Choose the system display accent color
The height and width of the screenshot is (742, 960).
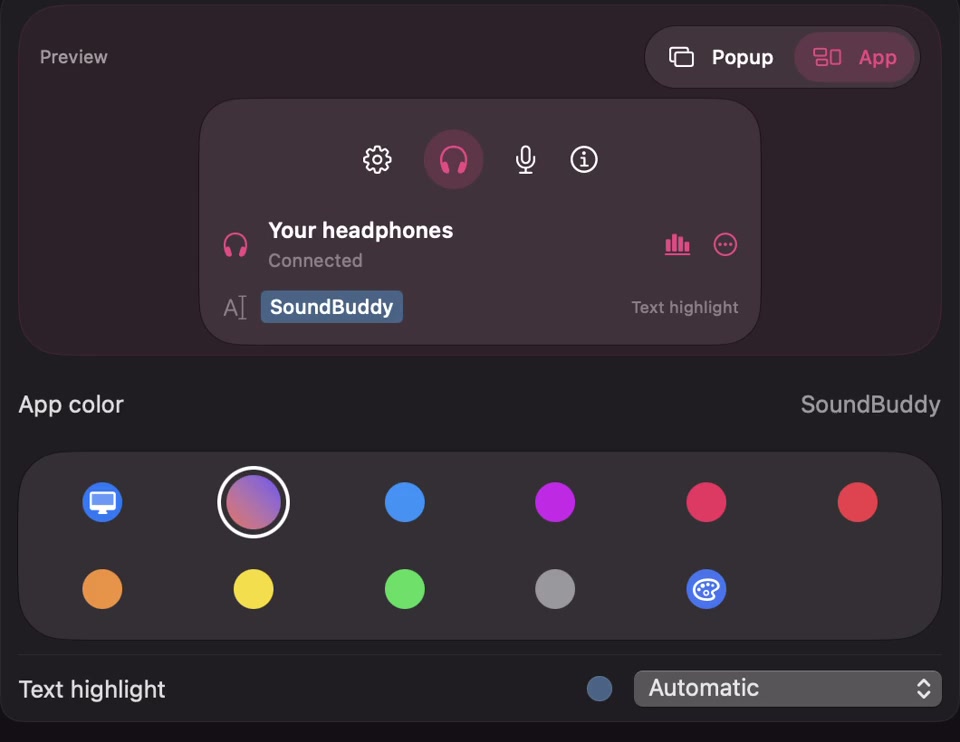102,502
